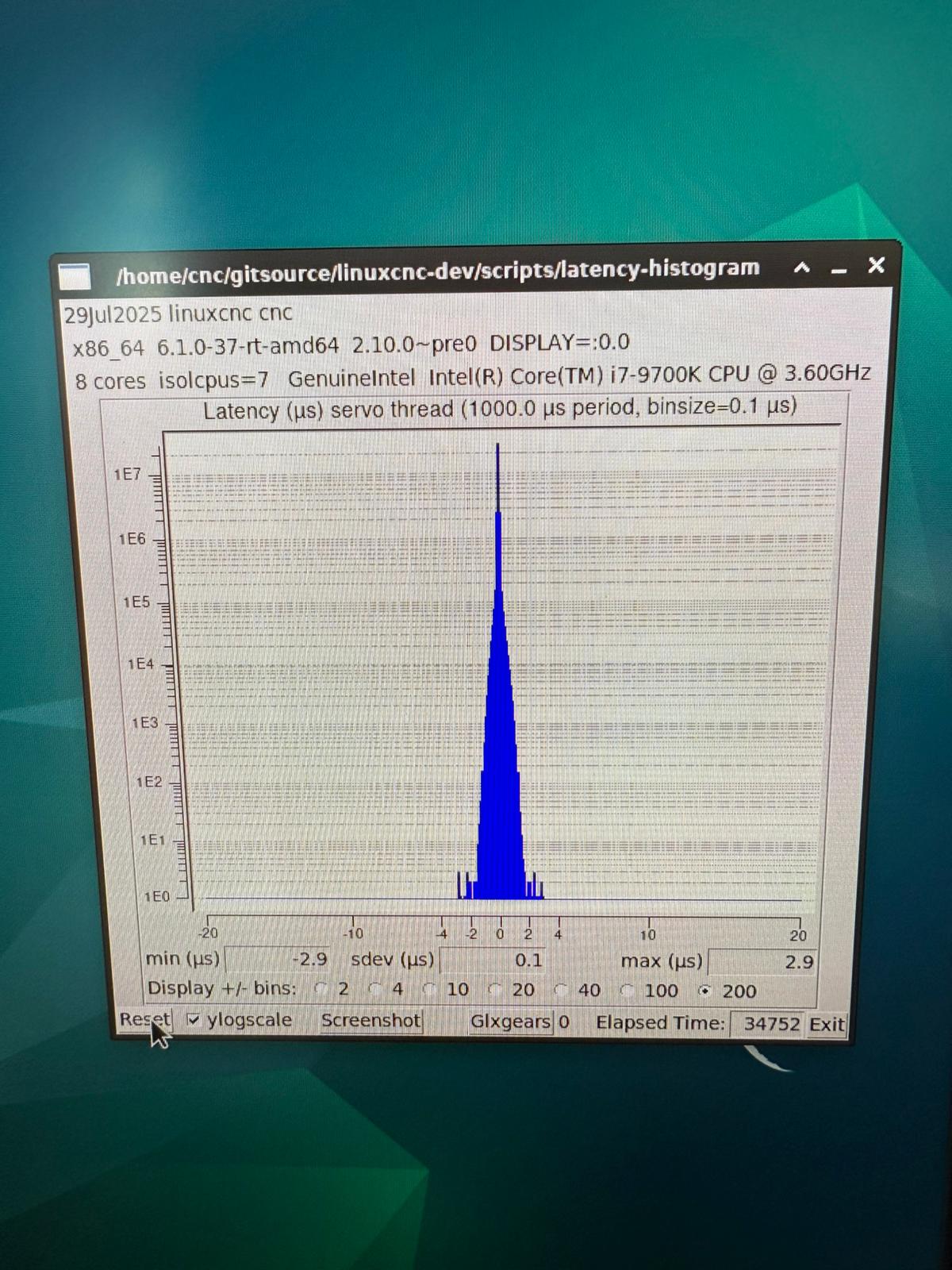Roll up the window with the caret button

tap(802, 268)
